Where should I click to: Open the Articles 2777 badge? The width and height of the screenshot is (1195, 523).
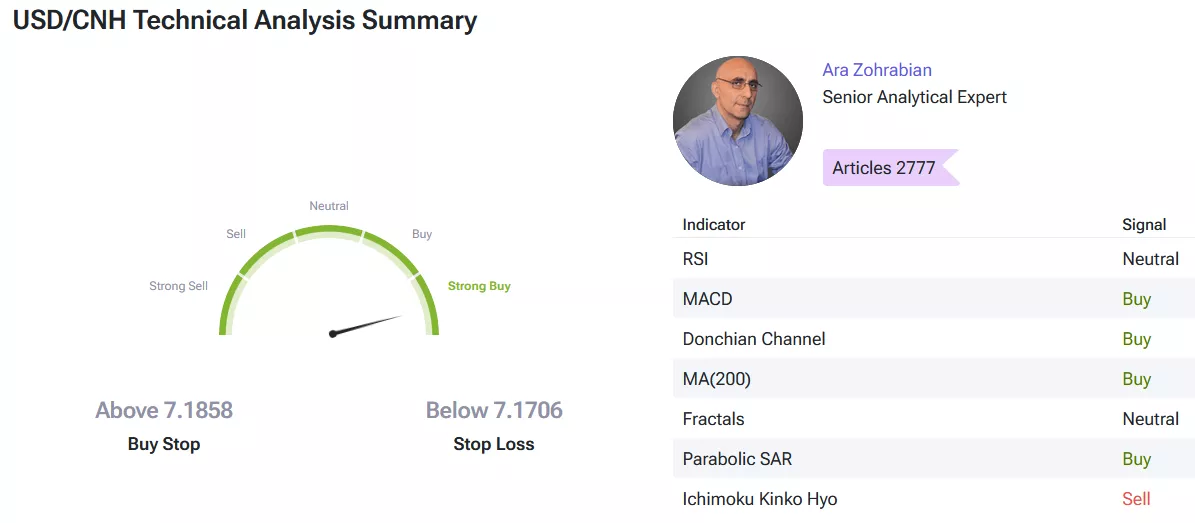tap(885, 168)
